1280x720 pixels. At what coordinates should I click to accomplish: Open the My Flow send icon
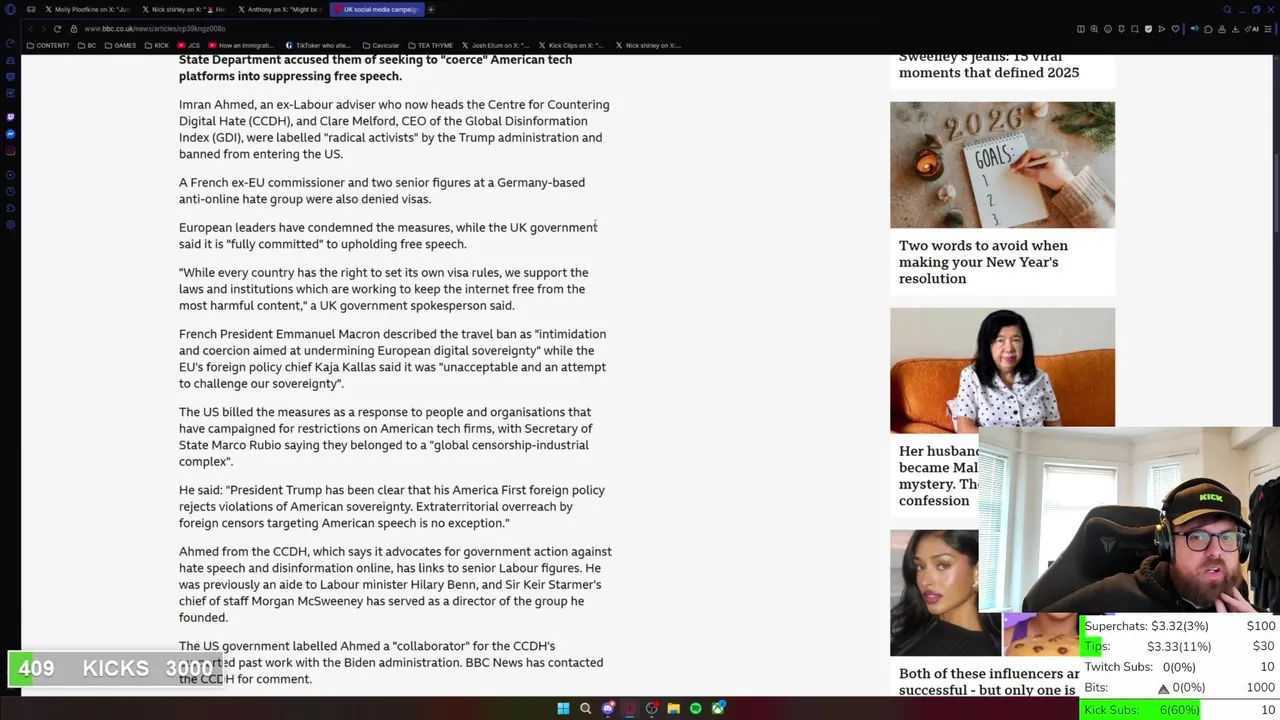pyautogui.click(x=1161, y=29)
